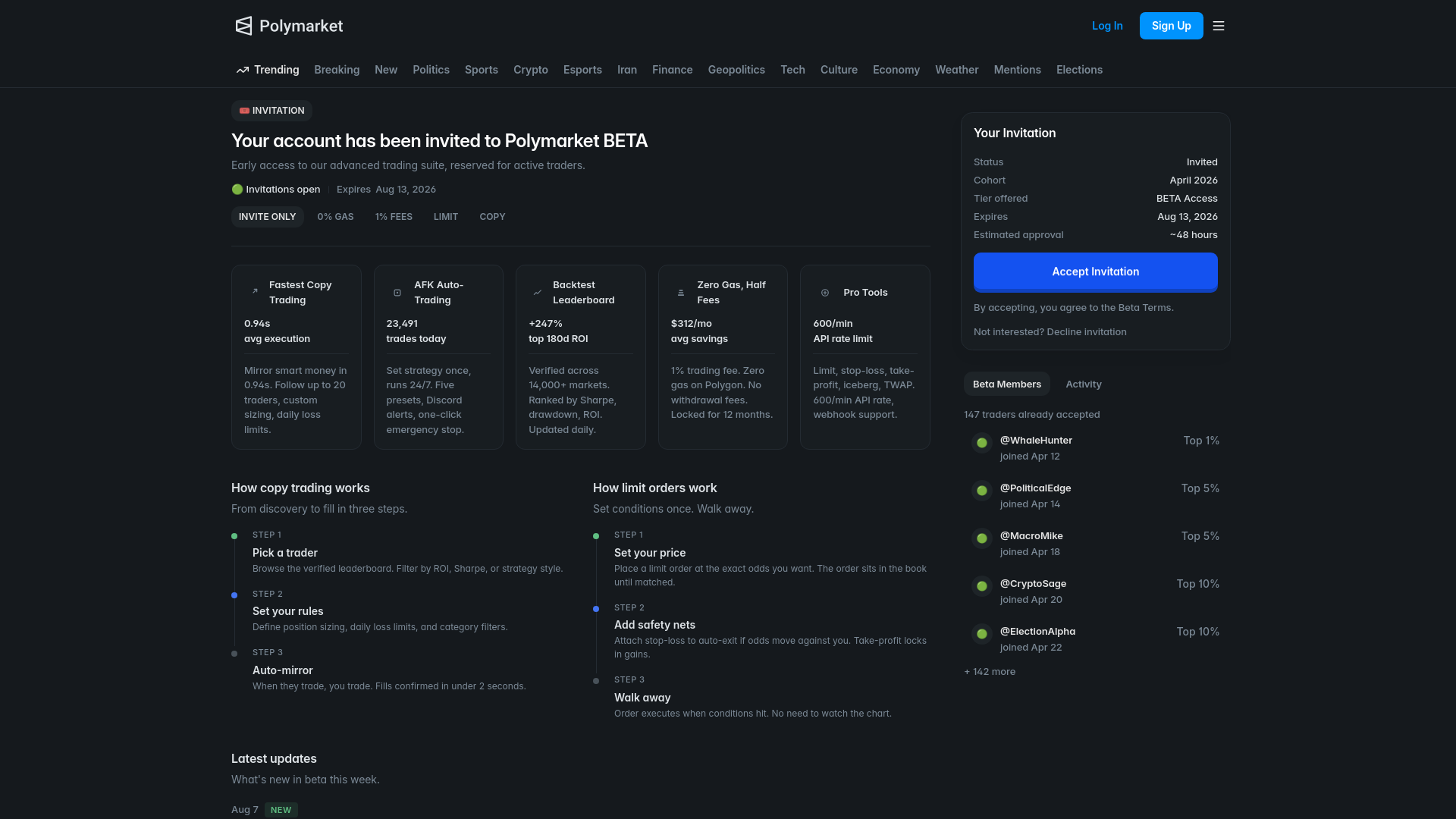Open the Crypto category
This screenshot has height=819, width=1456.
(531, 70)
